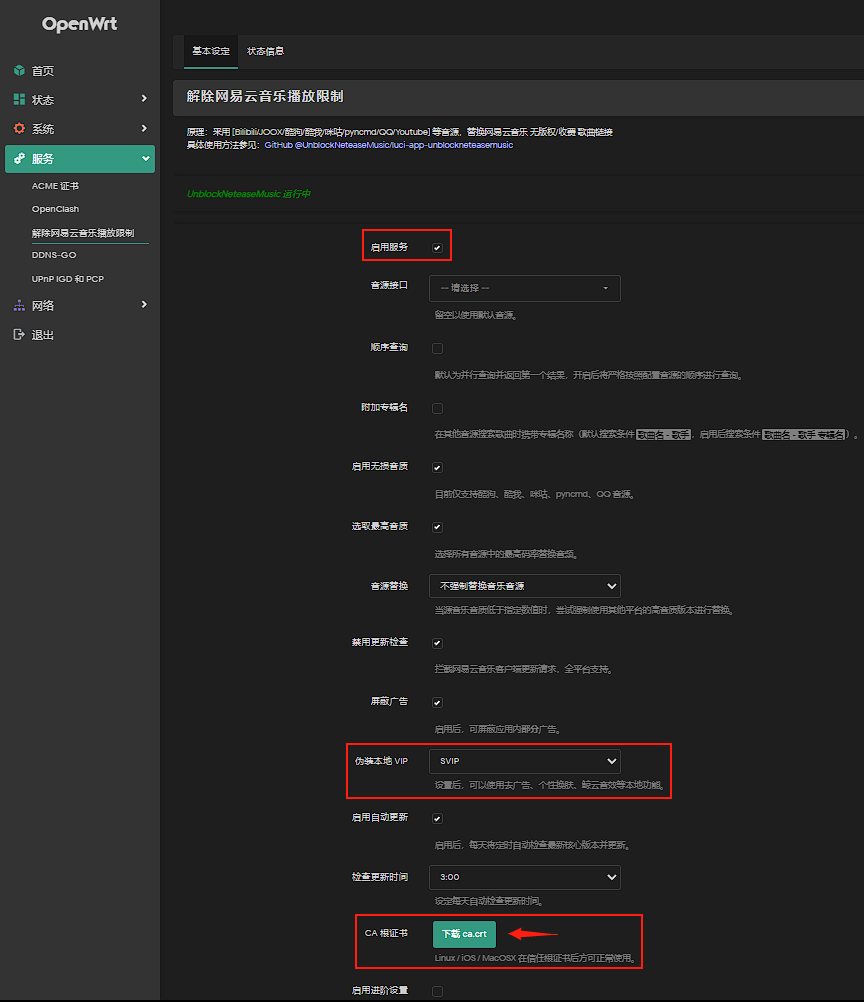The image size is (864, 1002).
Task: Toggle 选取最高音质 checkbox
Action: [x=437, y=527]
